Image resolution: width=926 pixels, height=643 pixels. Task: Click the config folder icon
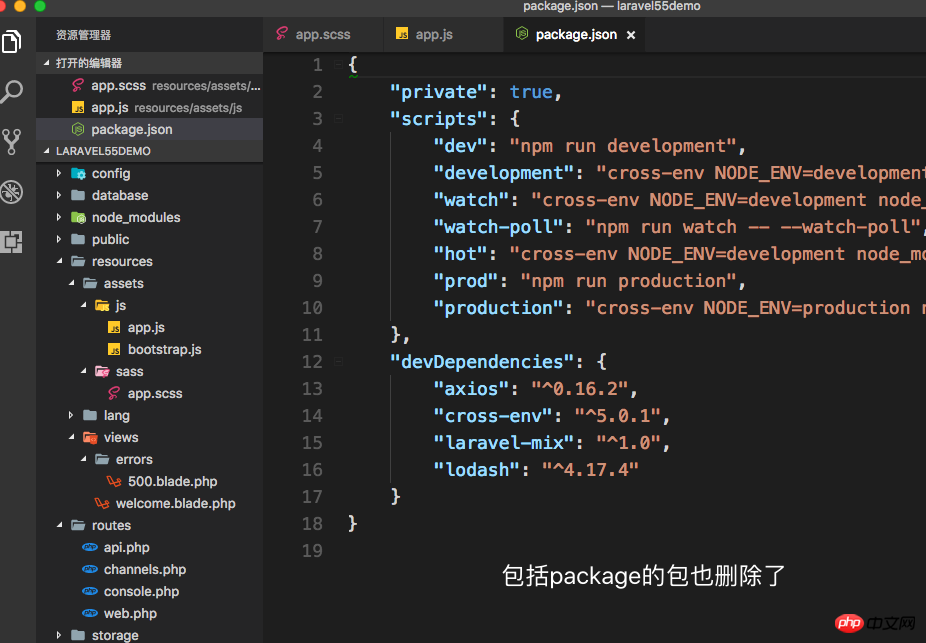click(78, 173)
